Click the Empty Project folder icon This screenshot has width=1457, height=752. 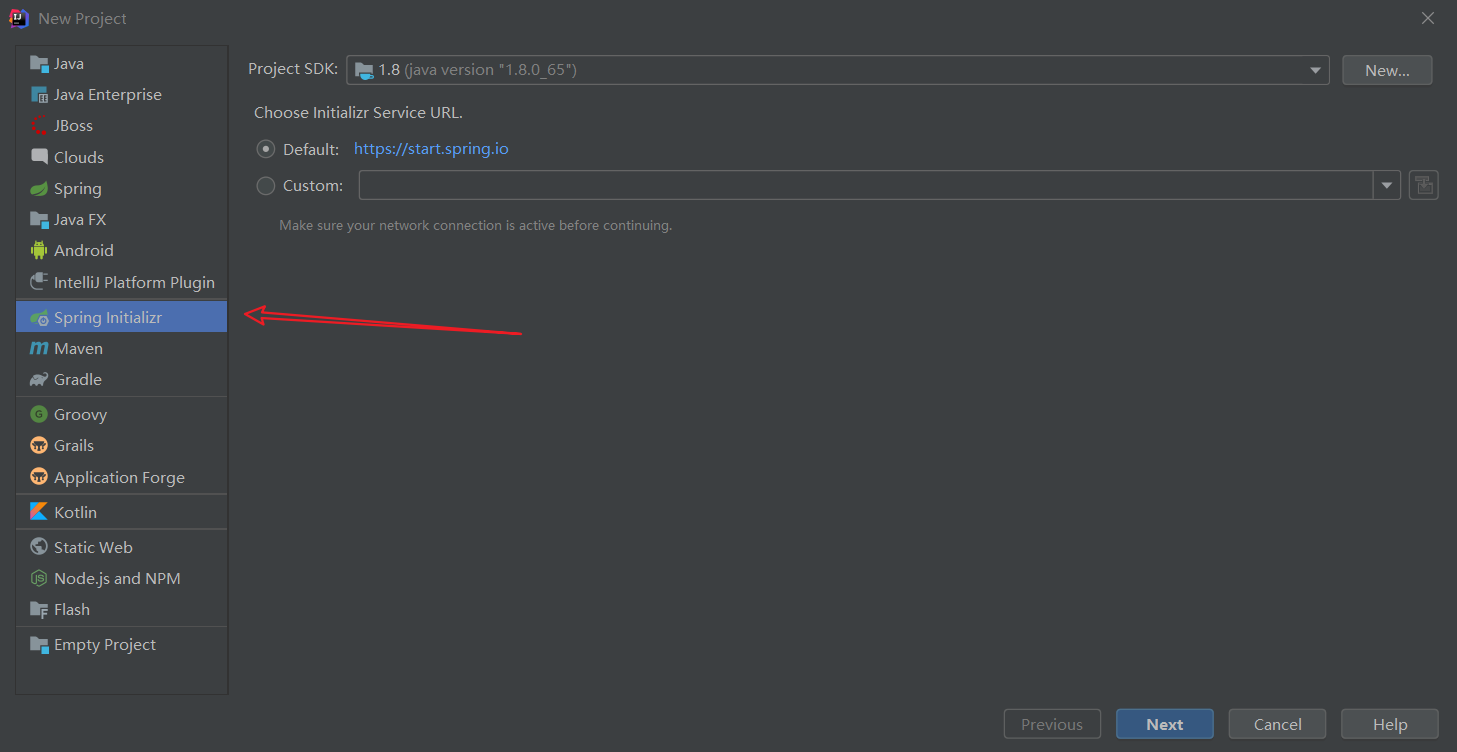click(x=39, y=644)
